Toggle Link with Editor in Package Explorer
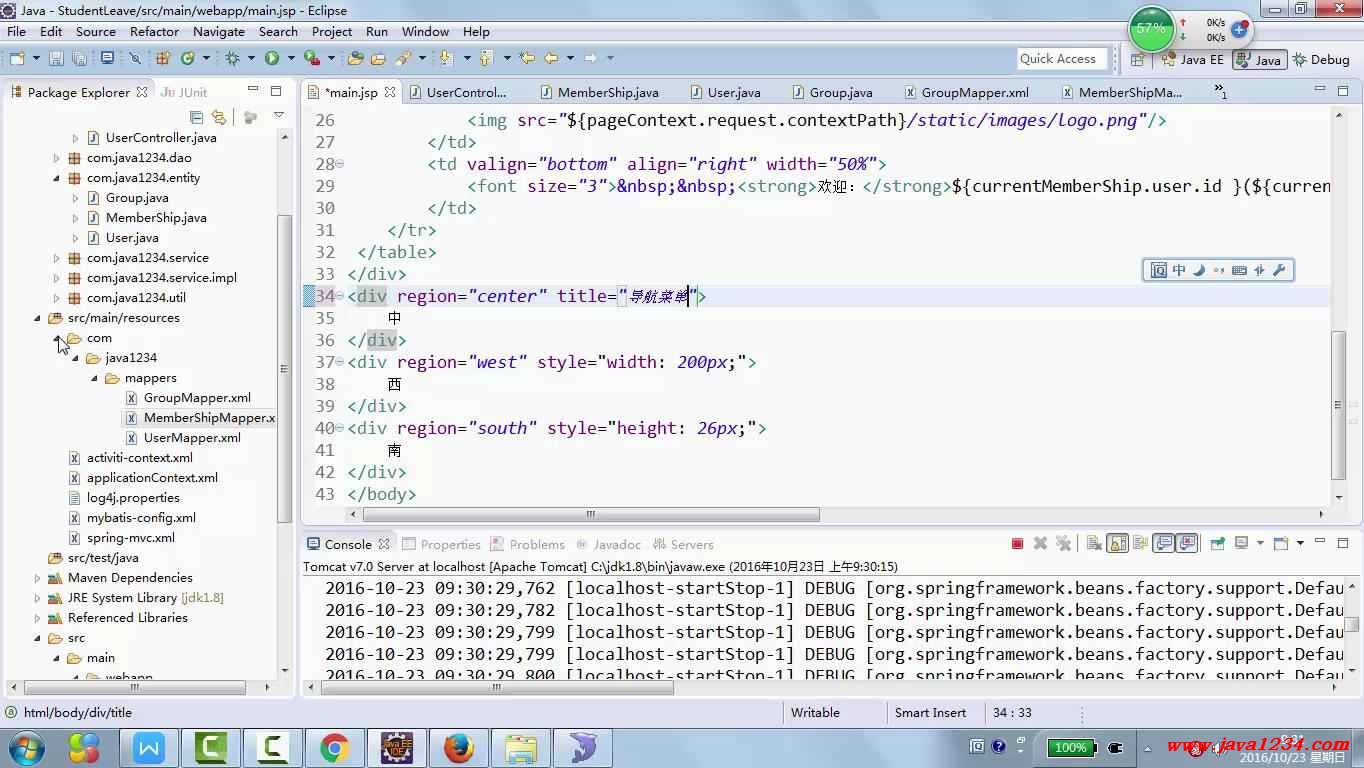 point(219,117)
